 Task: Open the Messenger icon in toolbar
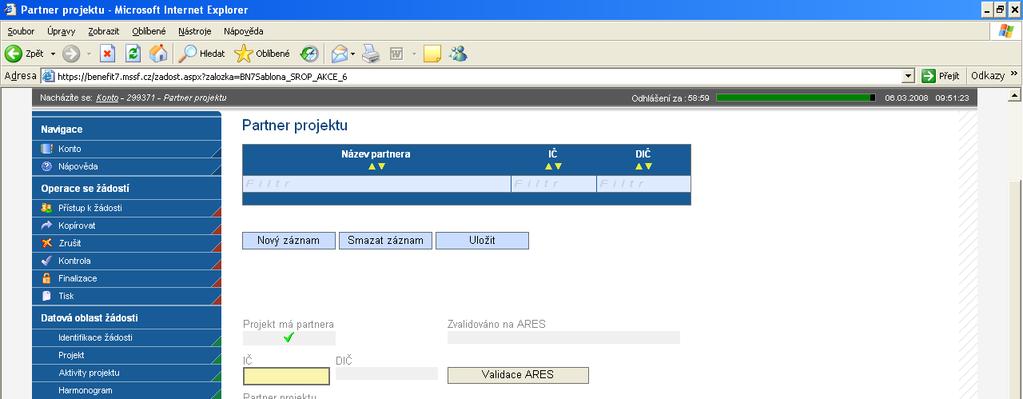pos(458,53)
